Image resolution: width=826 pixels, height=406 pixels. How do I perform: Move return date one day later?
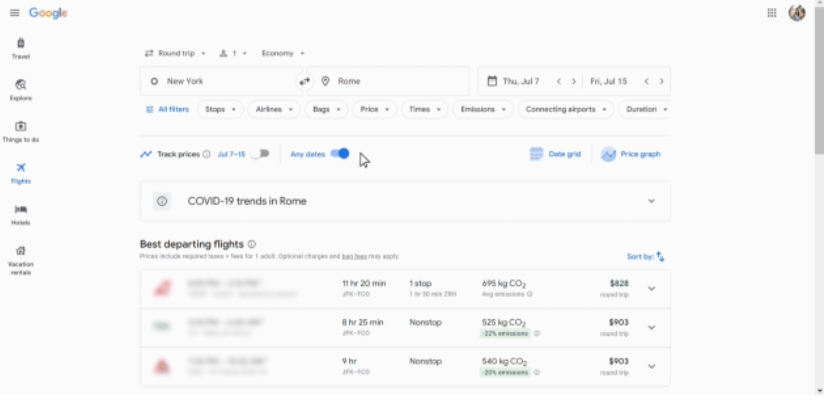pos(662,81)
